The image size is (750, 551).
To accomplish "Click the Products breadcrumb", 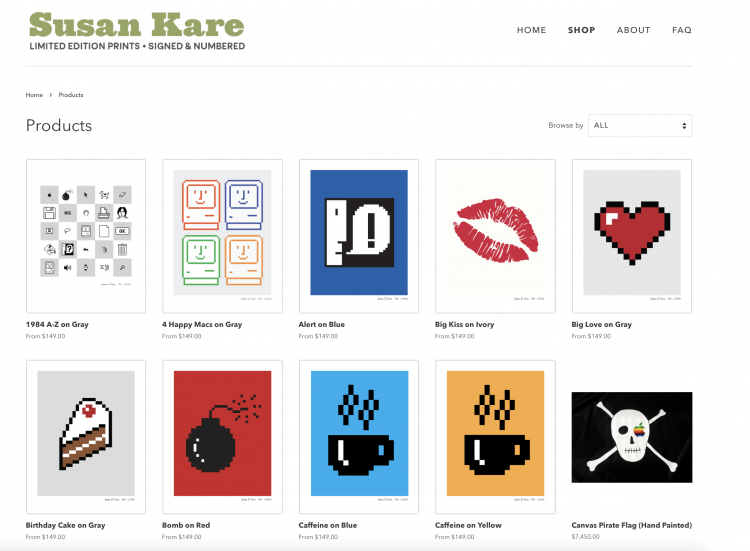I will (71, 95).
